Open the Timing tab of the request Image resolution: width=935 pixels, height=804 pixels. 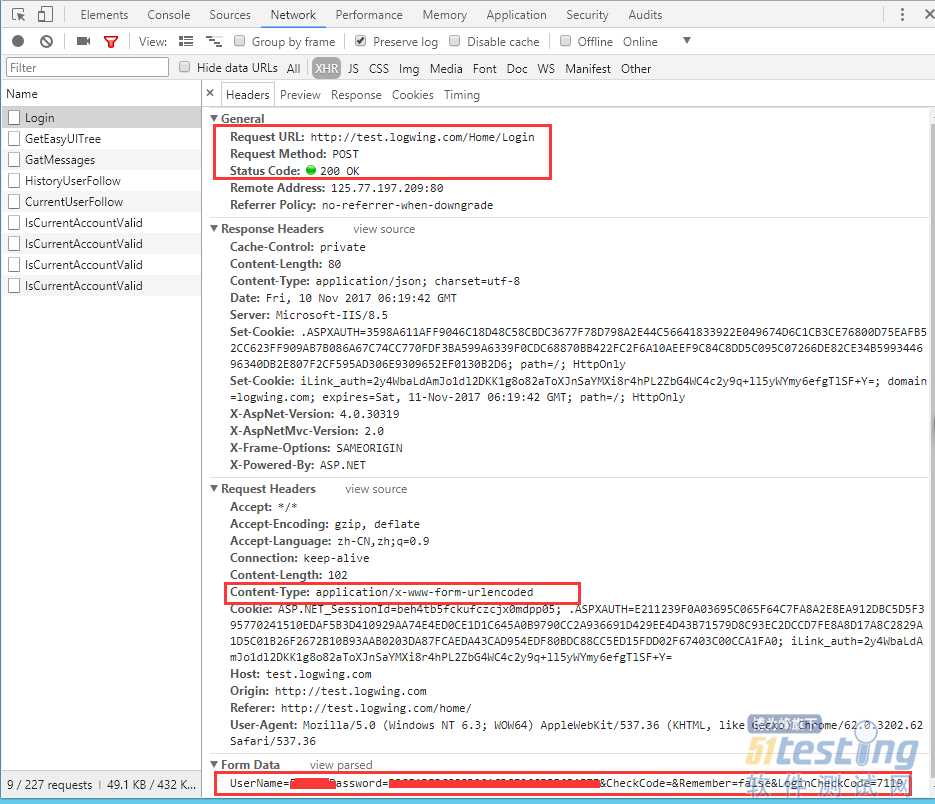tap(462, 95)
